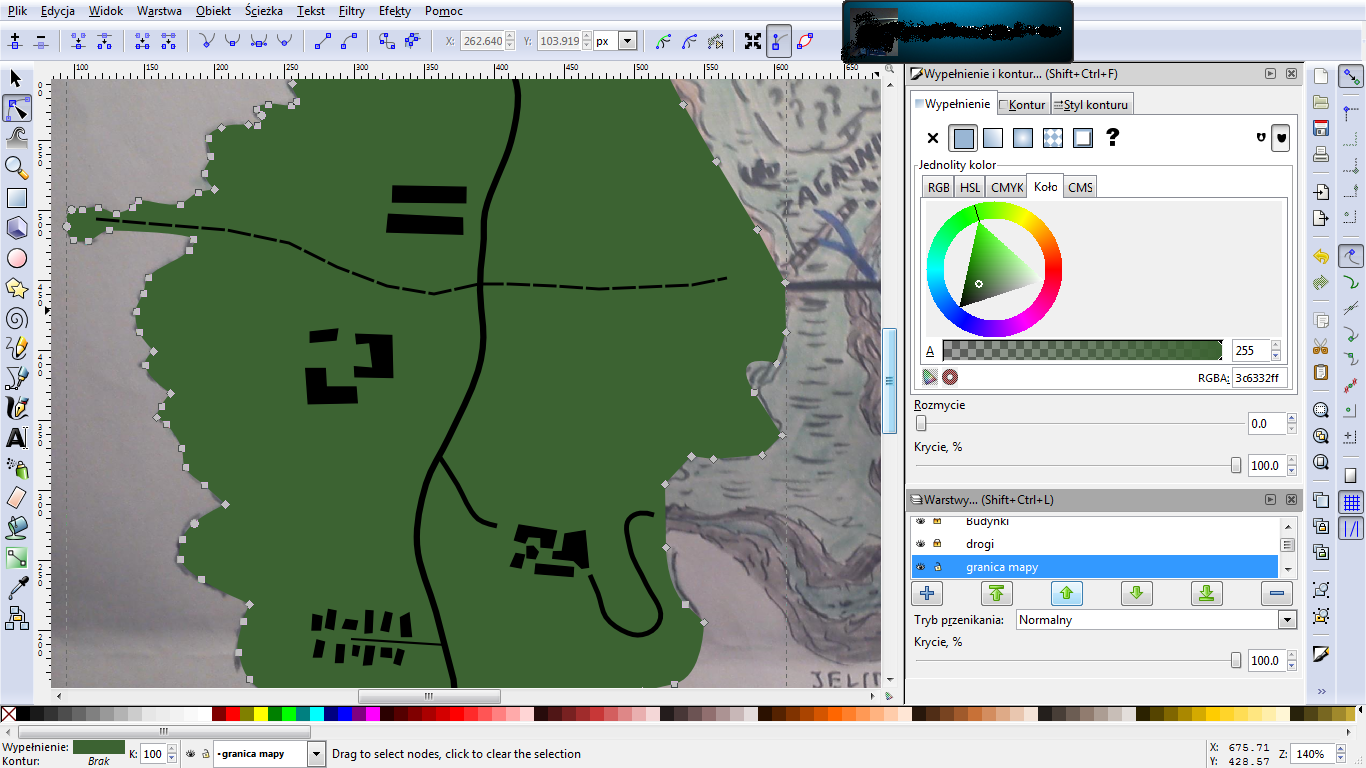Select the arrow selector tool
This screenshot has width=1366, height=768.
[16, 78]
